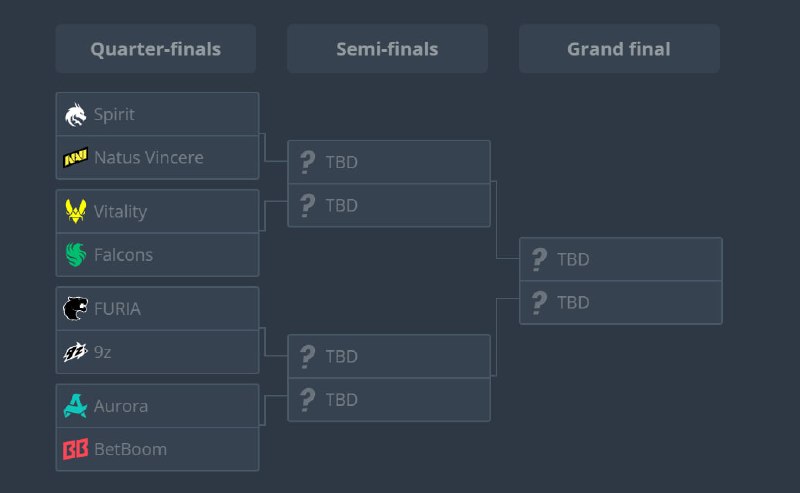Viewport: 800px width, 493px height.
Task: Click the FURIA panther logo
Action: pos(76,308)
